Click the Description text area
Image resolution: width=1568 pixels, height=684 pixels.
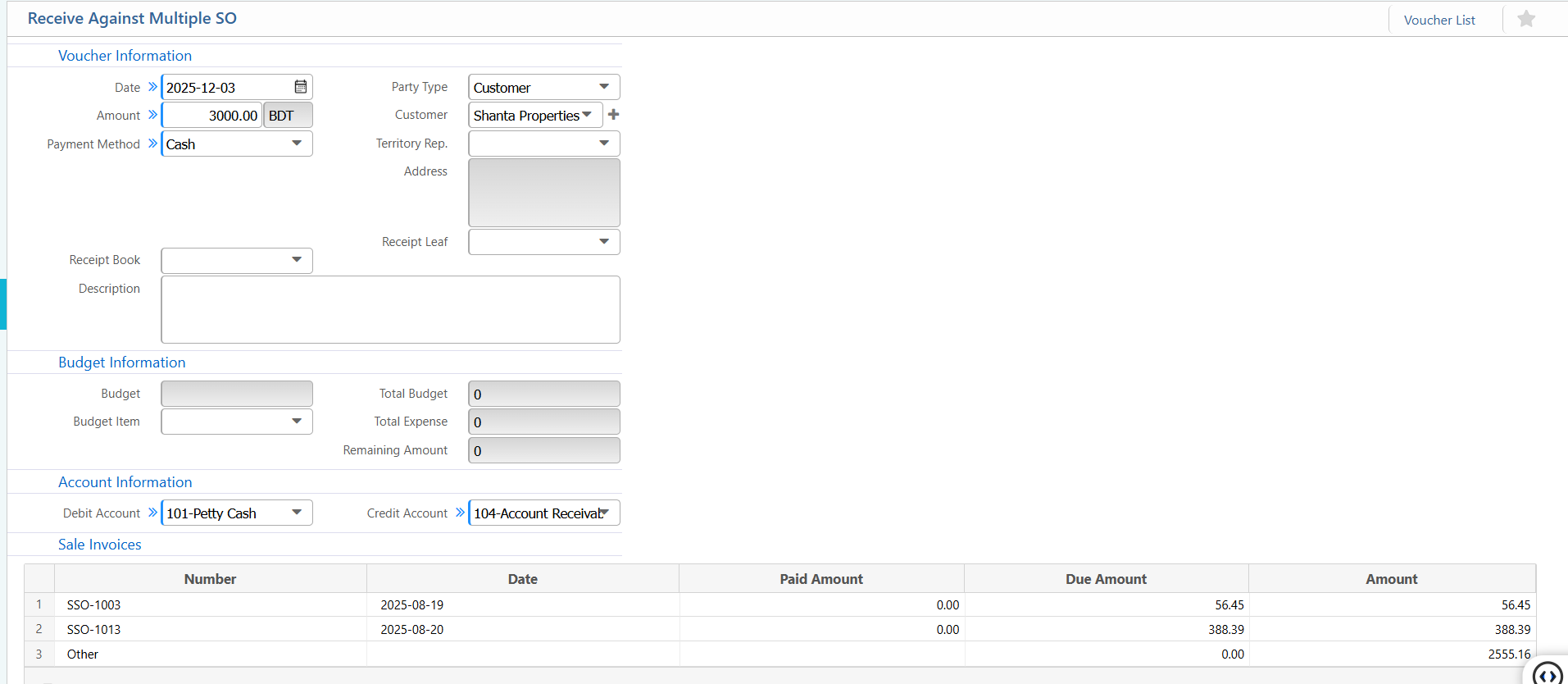click(390, 309)
